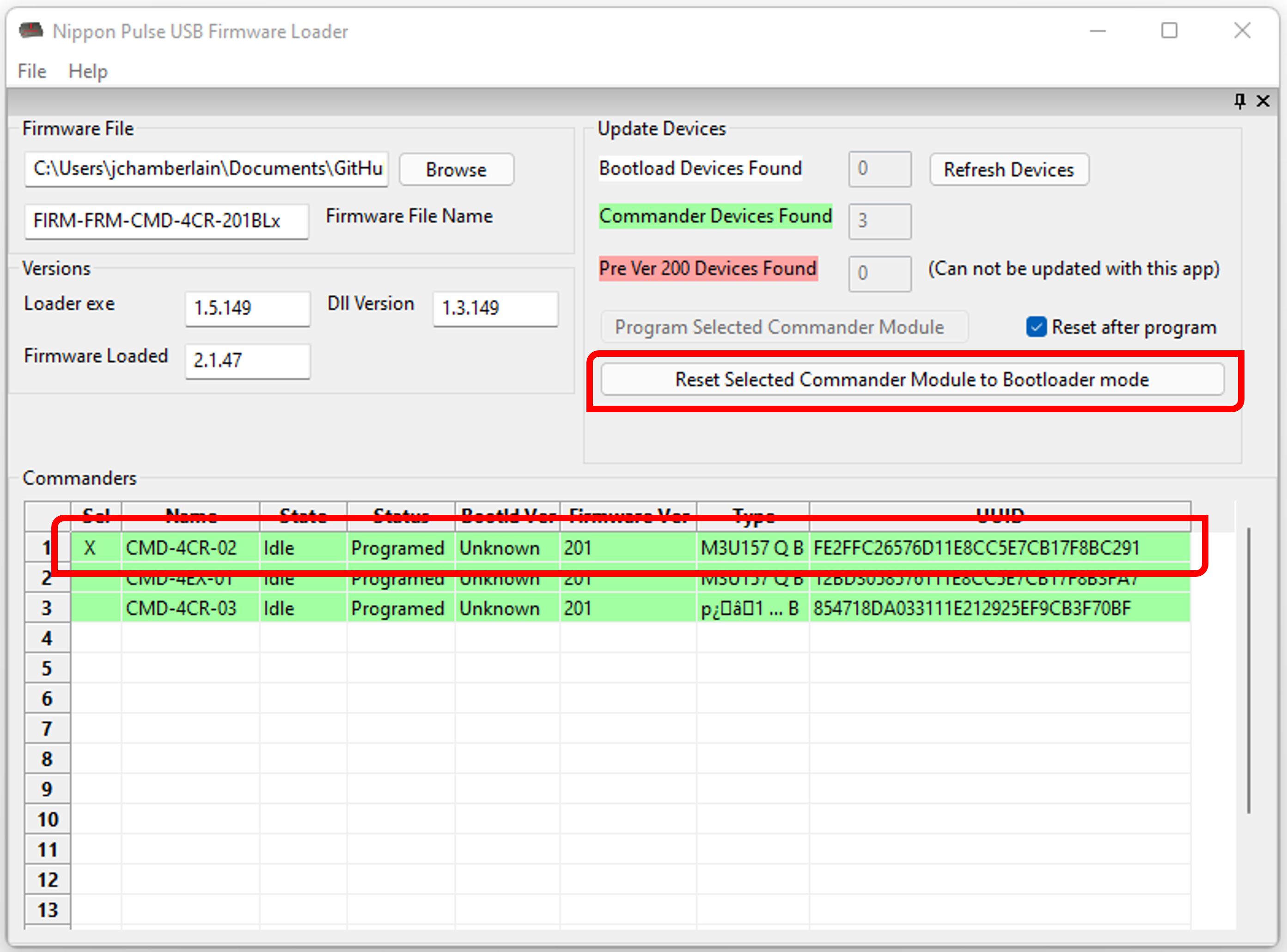
Task: Close the Firmware Loader window
Action: point(1242,31)
